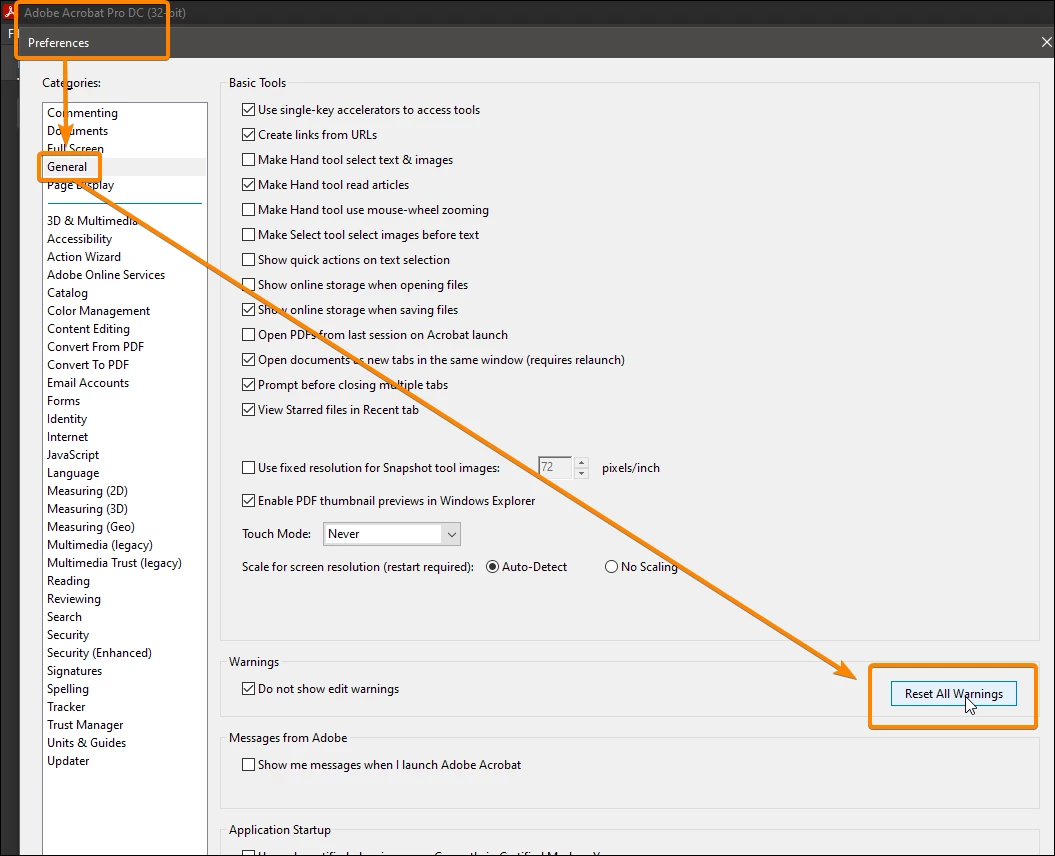Toggle Create links from URLs checkbox
The width and height of the screenshot is (1055, 856).
[x=248, y=135]
